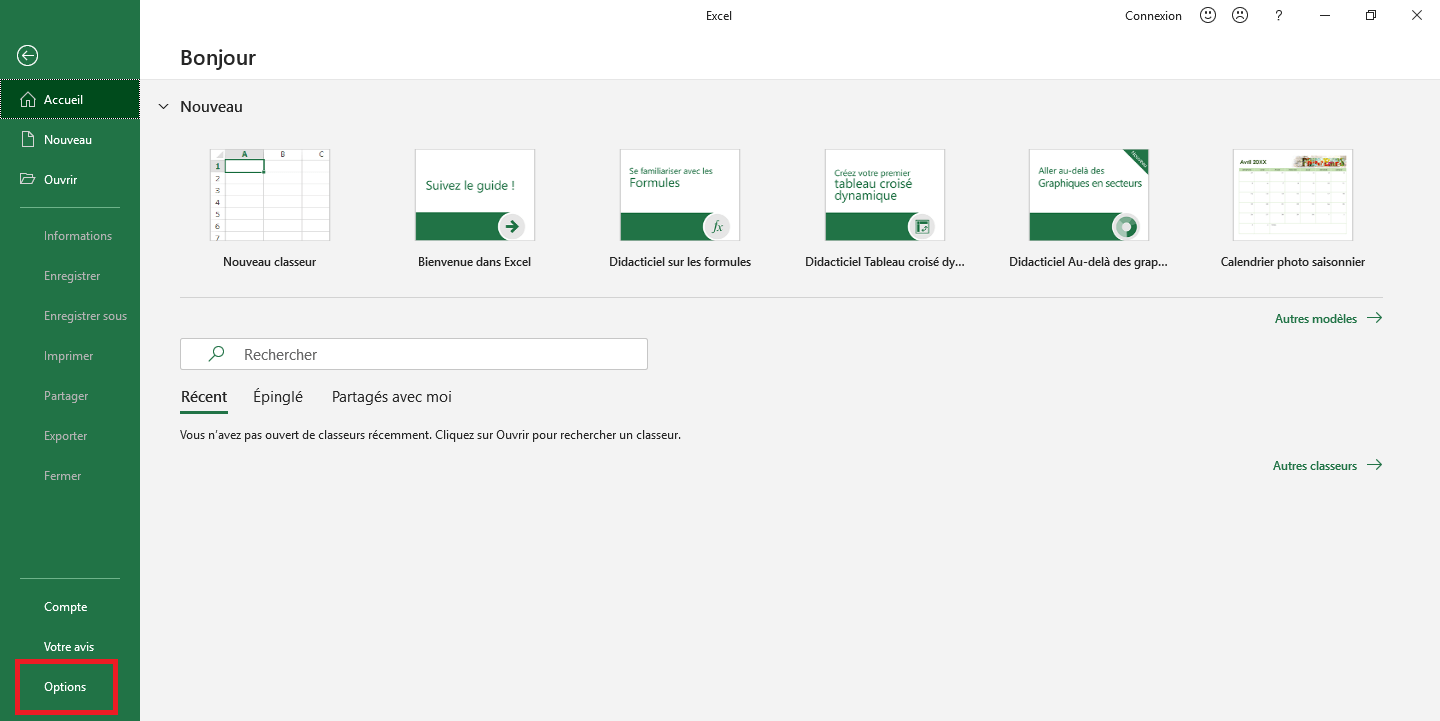Open Exporter in the sidebar

click(x=70, y=436)
